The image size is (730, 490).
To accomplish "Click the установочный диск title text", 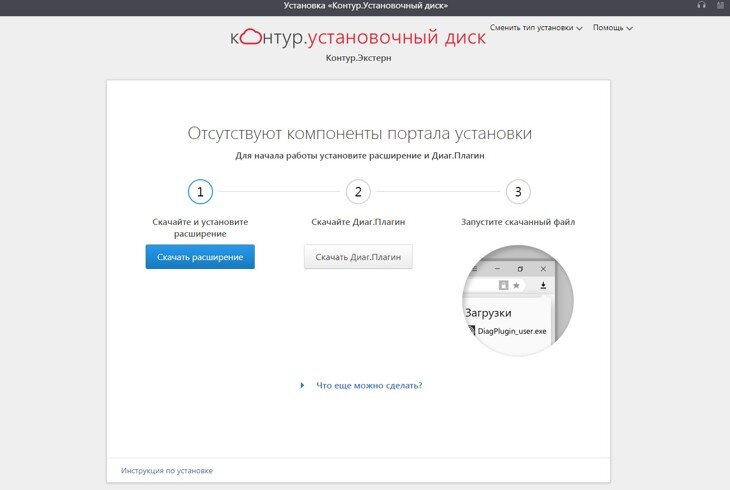I will (396, 37).
